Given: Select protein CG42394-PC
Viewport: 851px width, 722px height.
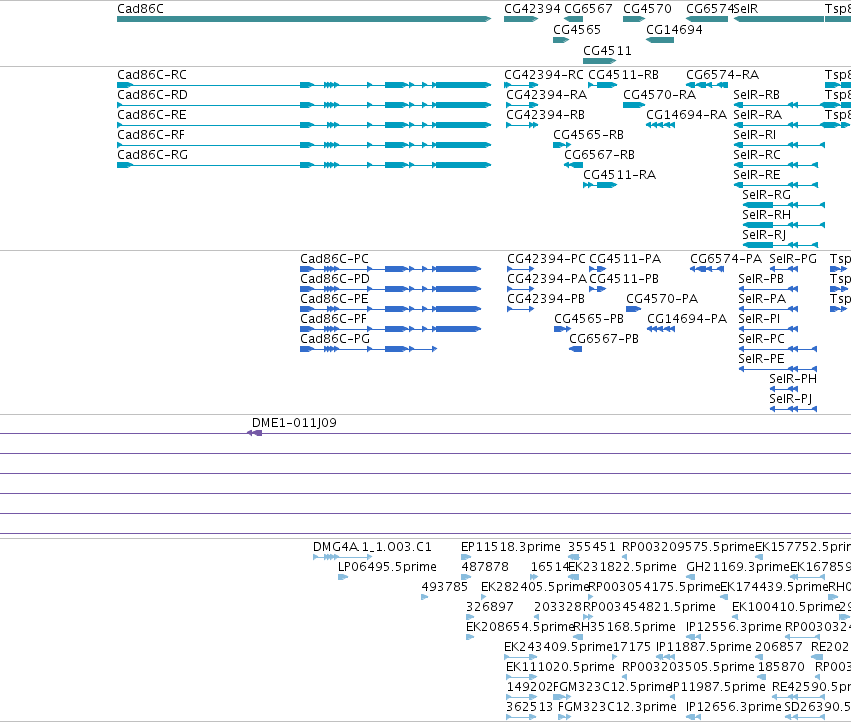Looking at the screenshot, I should tap(520, 269).
